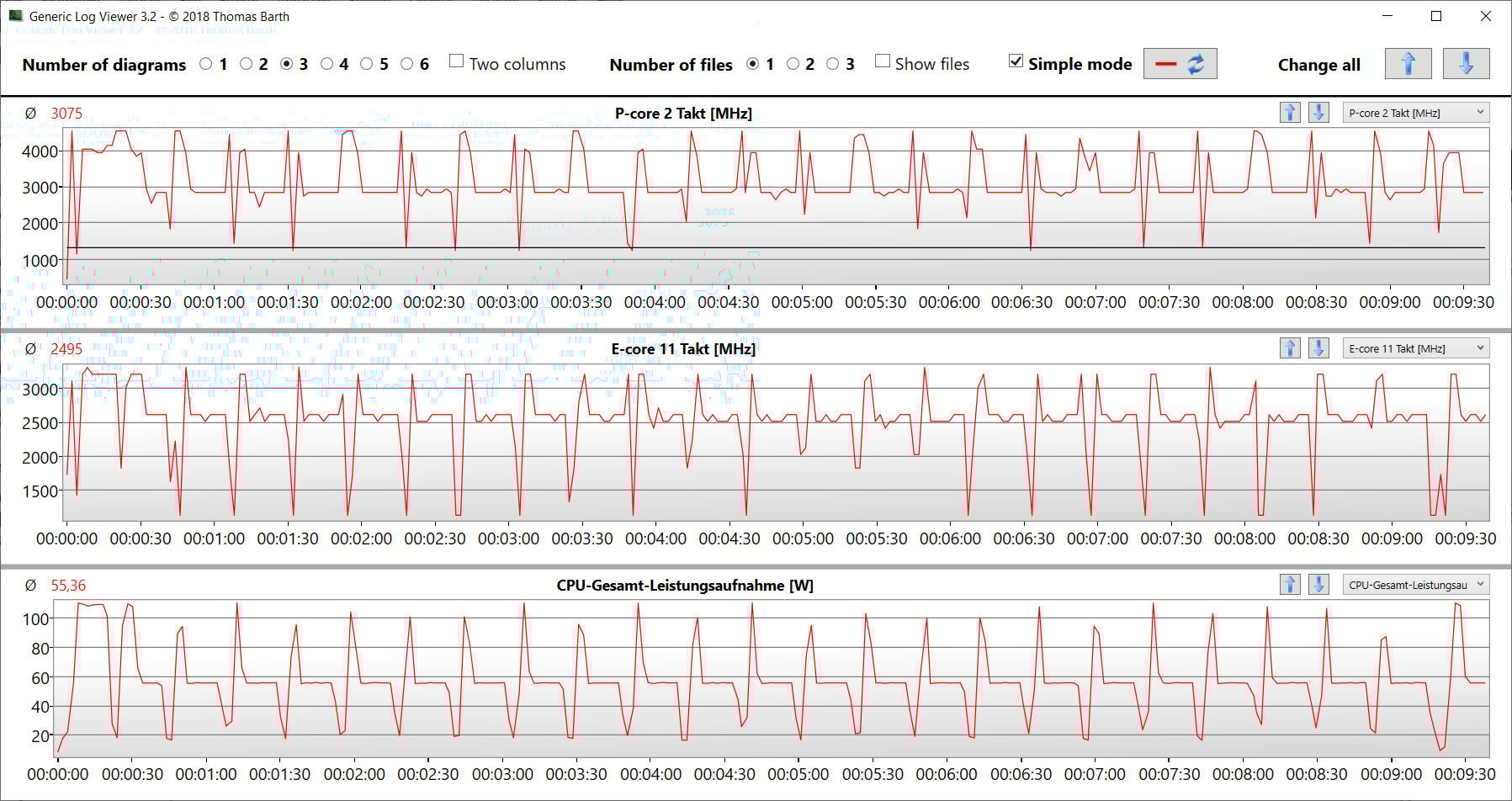Set number of diagrams to 6
Screen dimensions: 1512x801
click(x=407, y=64)
